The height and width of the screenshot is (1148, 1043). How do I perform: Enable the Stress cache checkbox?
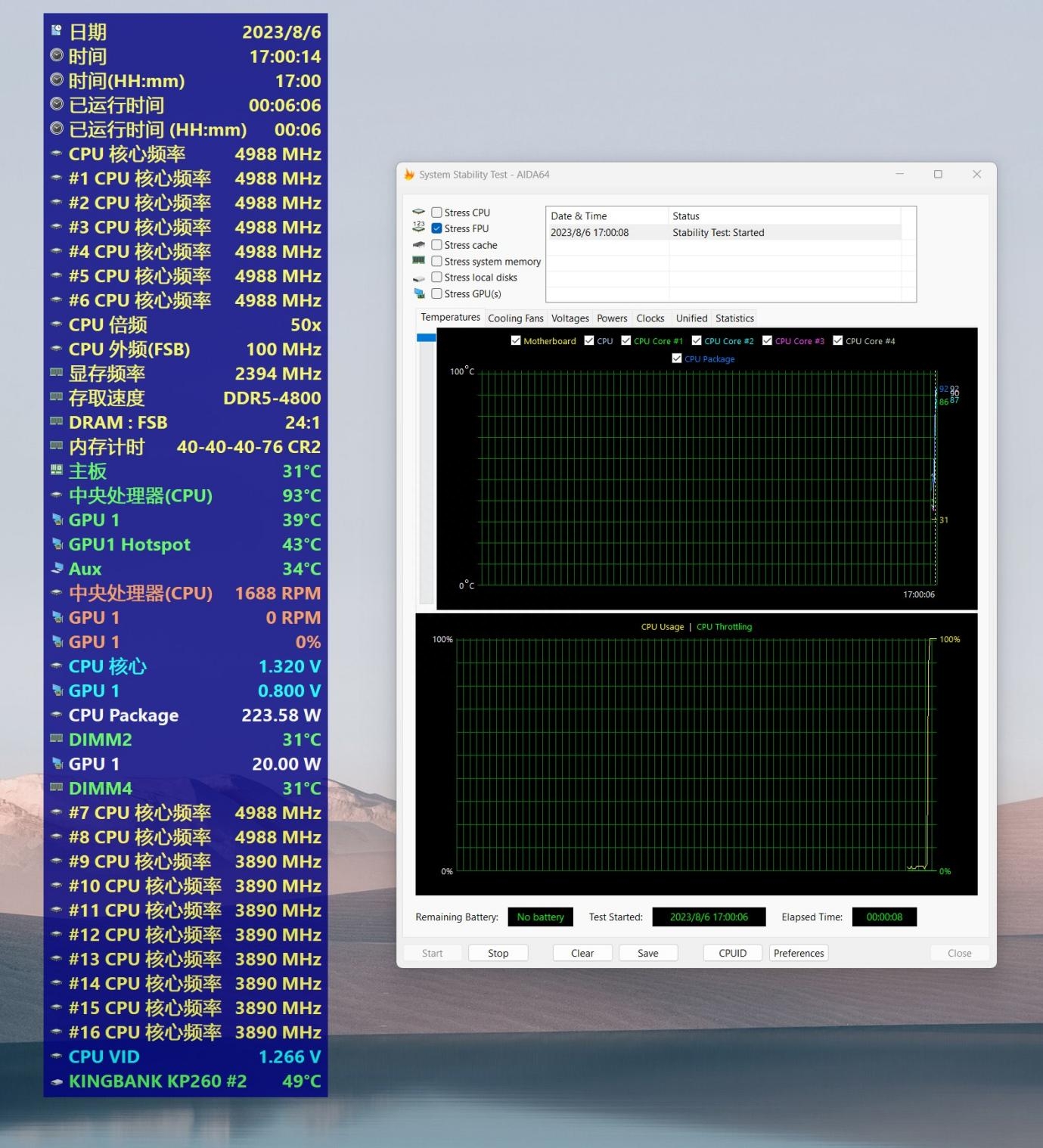point(436,245)
